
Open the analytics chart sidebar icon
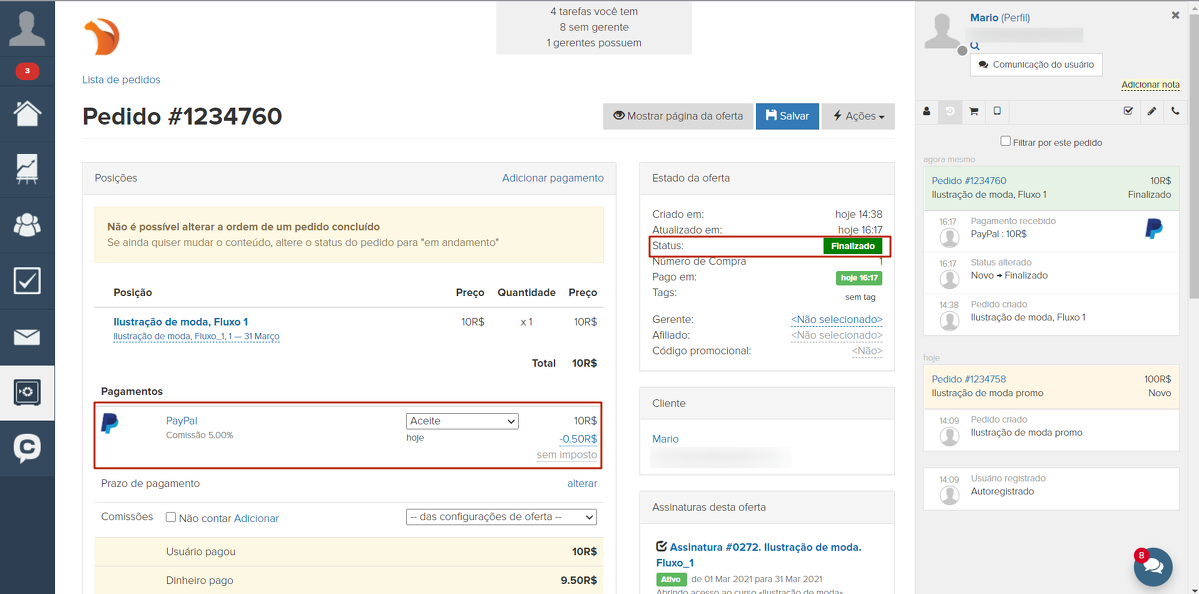click(x=27, y=169)
